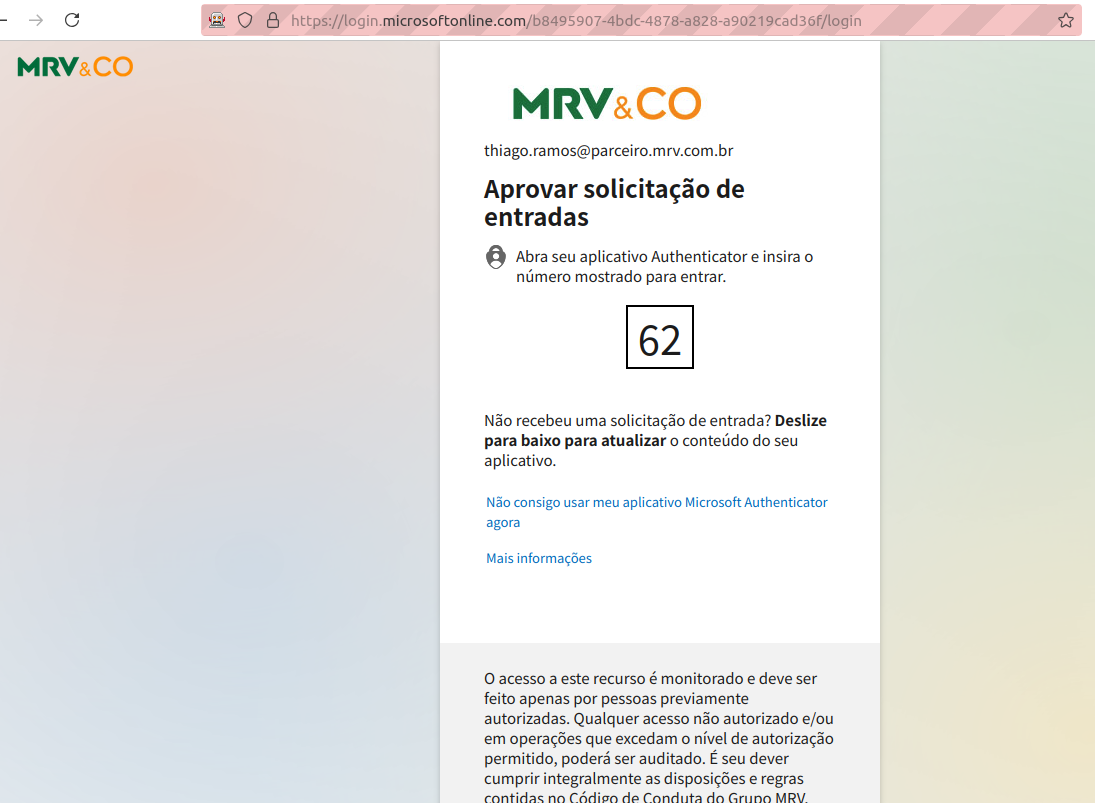1095x803 pixels.
Task: Click the browser forward arrow
Action: coord(36,20)
